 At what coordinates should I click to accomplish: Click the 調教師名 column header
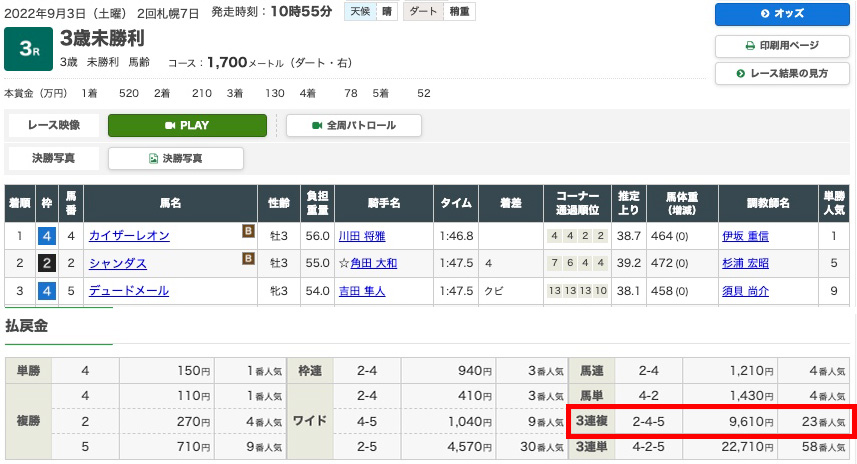768,203
